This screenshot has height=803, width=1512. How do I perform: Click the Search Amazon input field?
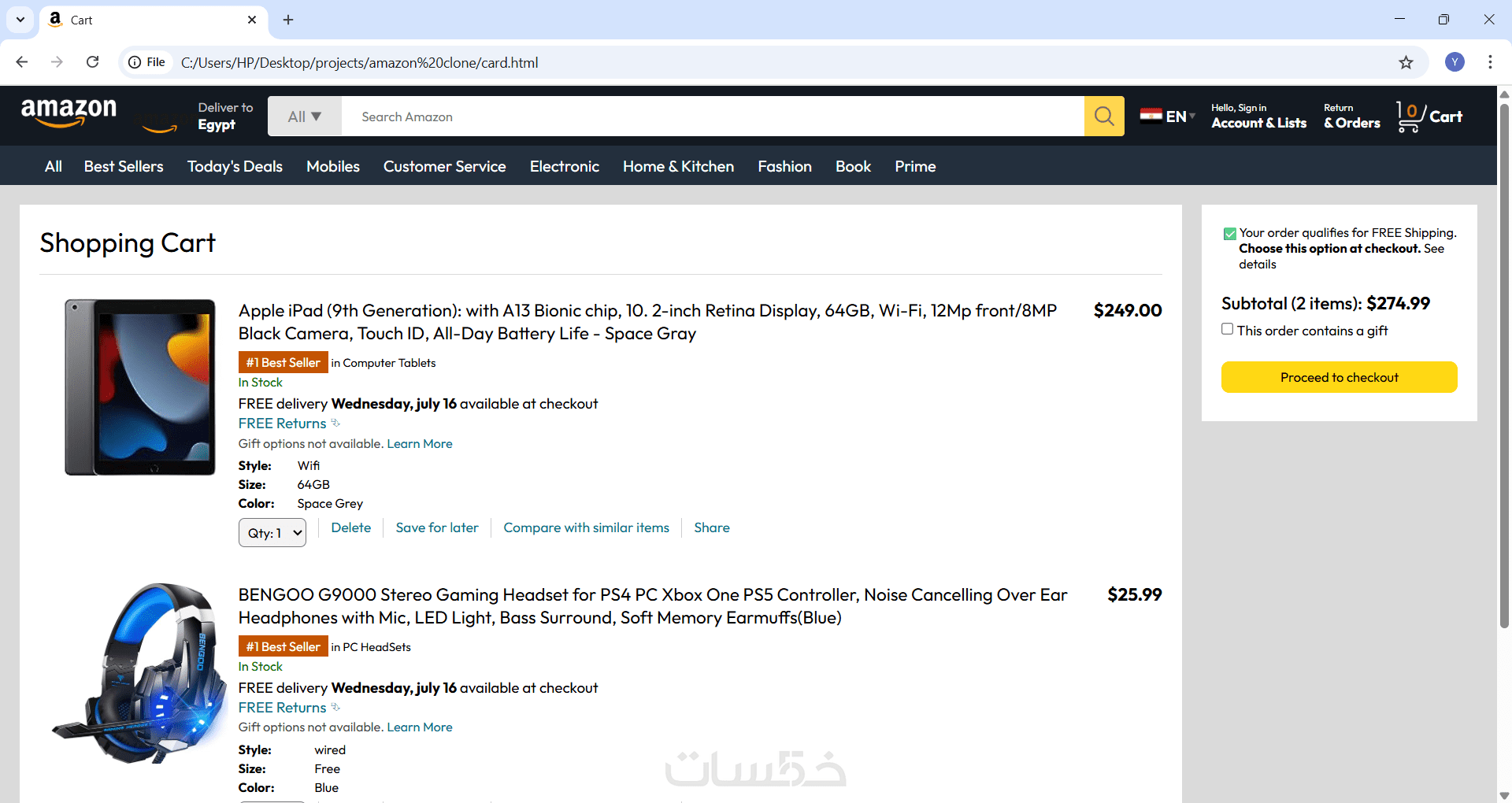tap(713, 117)
